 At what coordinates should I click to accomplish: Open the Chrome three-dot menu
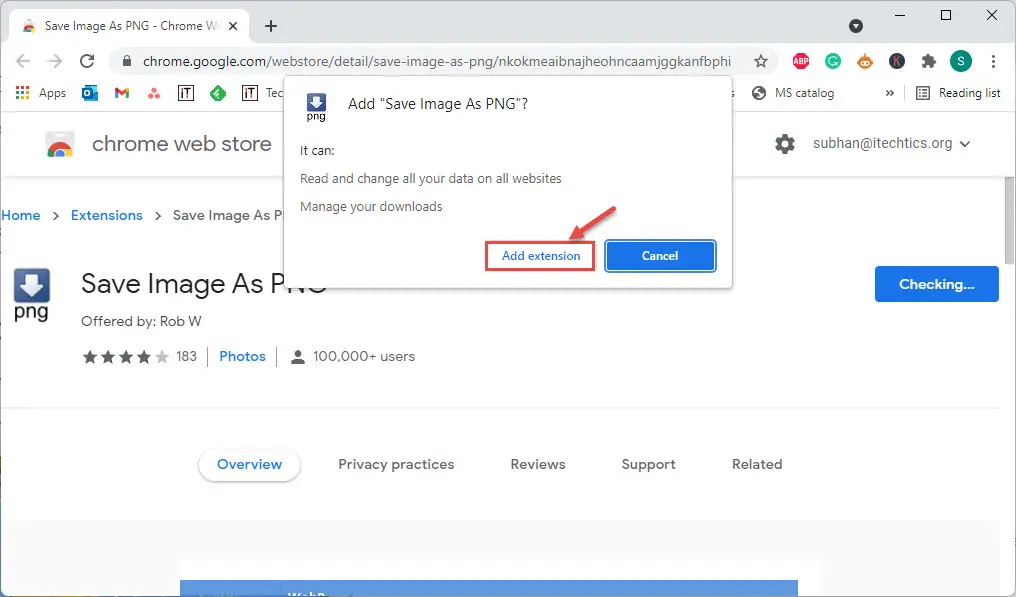(993, 61)
